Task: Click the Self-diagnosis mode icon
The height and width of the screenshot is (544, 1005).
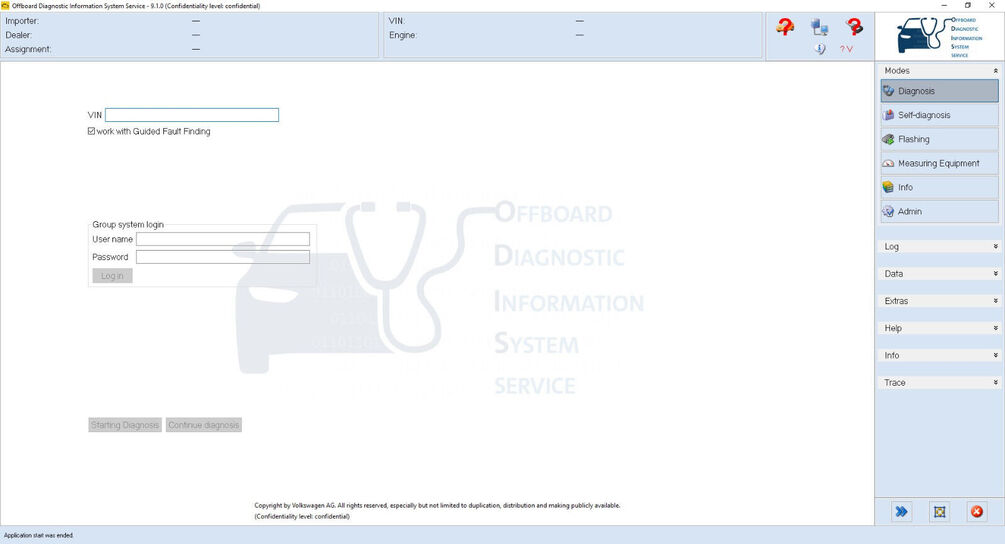Action: coord(888,115)
